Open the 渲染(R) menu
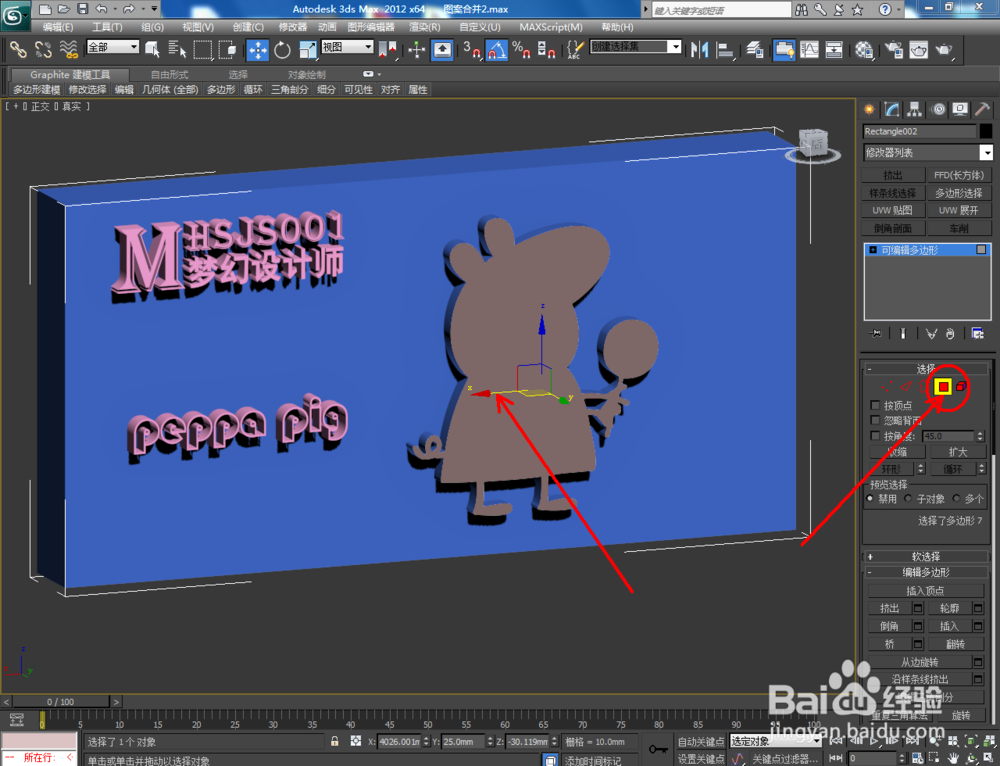Image resolution: width=1000 pixels, height=766 pixels. (425, 27)
